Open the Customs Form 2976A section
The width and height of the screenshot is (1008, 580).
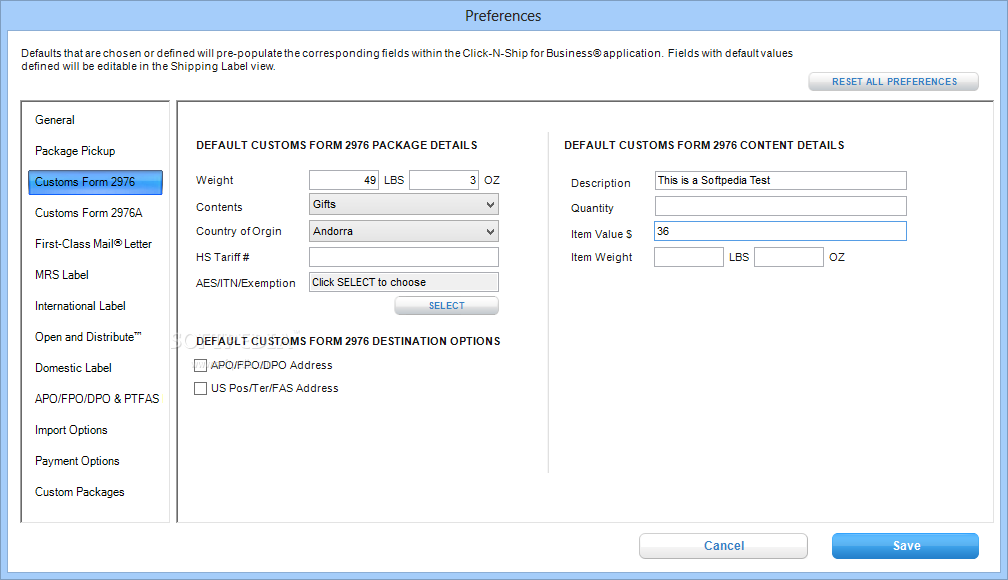click(89, 213)
